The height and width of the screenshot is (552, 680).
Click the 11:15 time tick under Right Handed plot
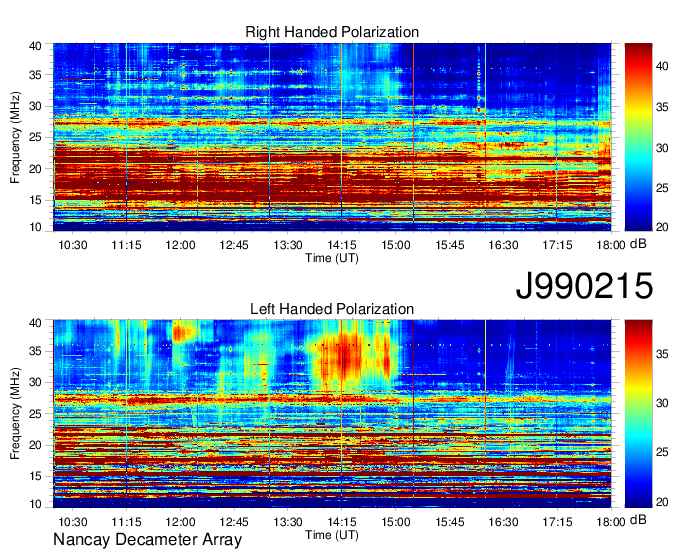pos(126,245)
